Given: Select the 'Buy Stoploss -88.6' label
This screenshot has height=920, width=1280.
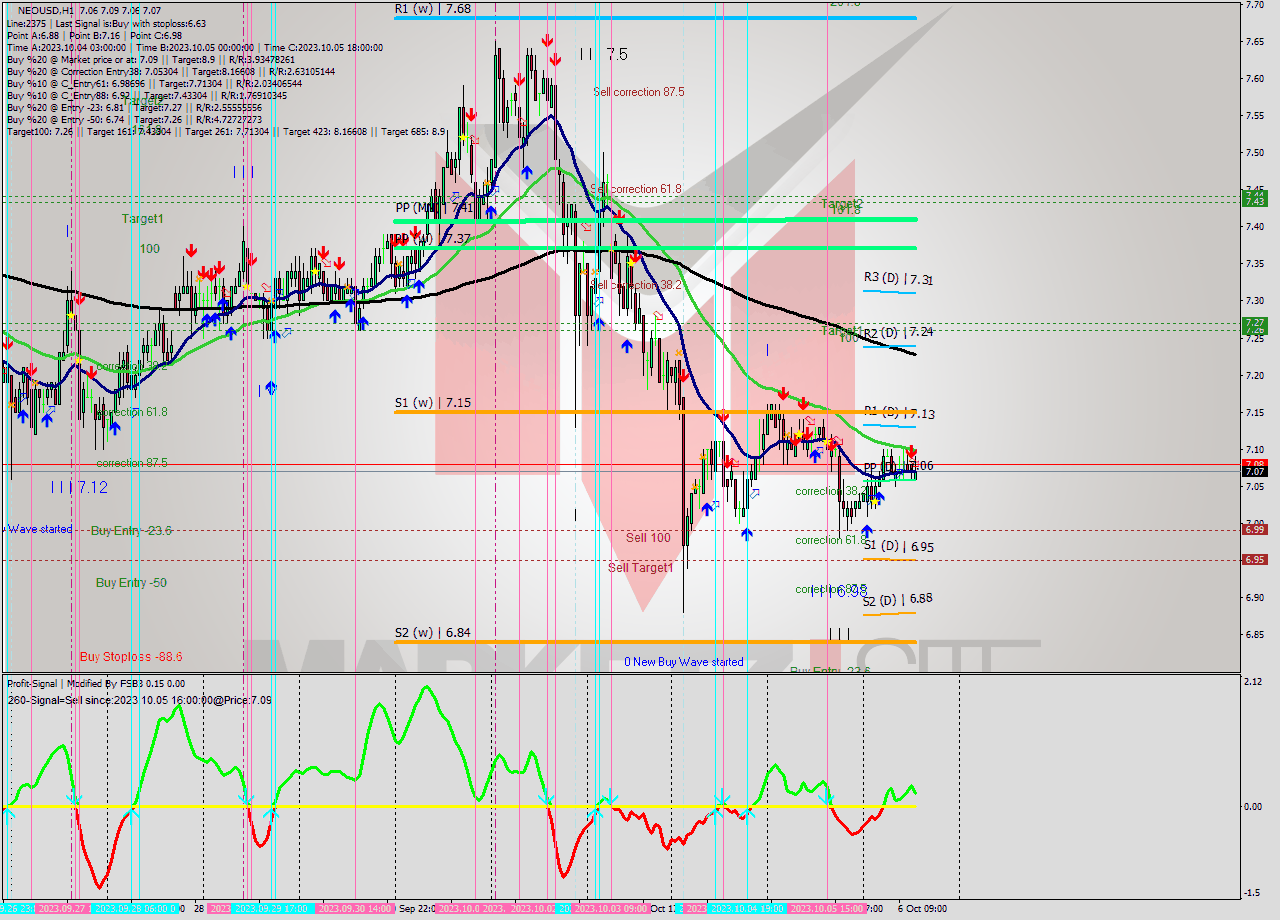Looking at the screenshot, I should (x=131, y=657).
